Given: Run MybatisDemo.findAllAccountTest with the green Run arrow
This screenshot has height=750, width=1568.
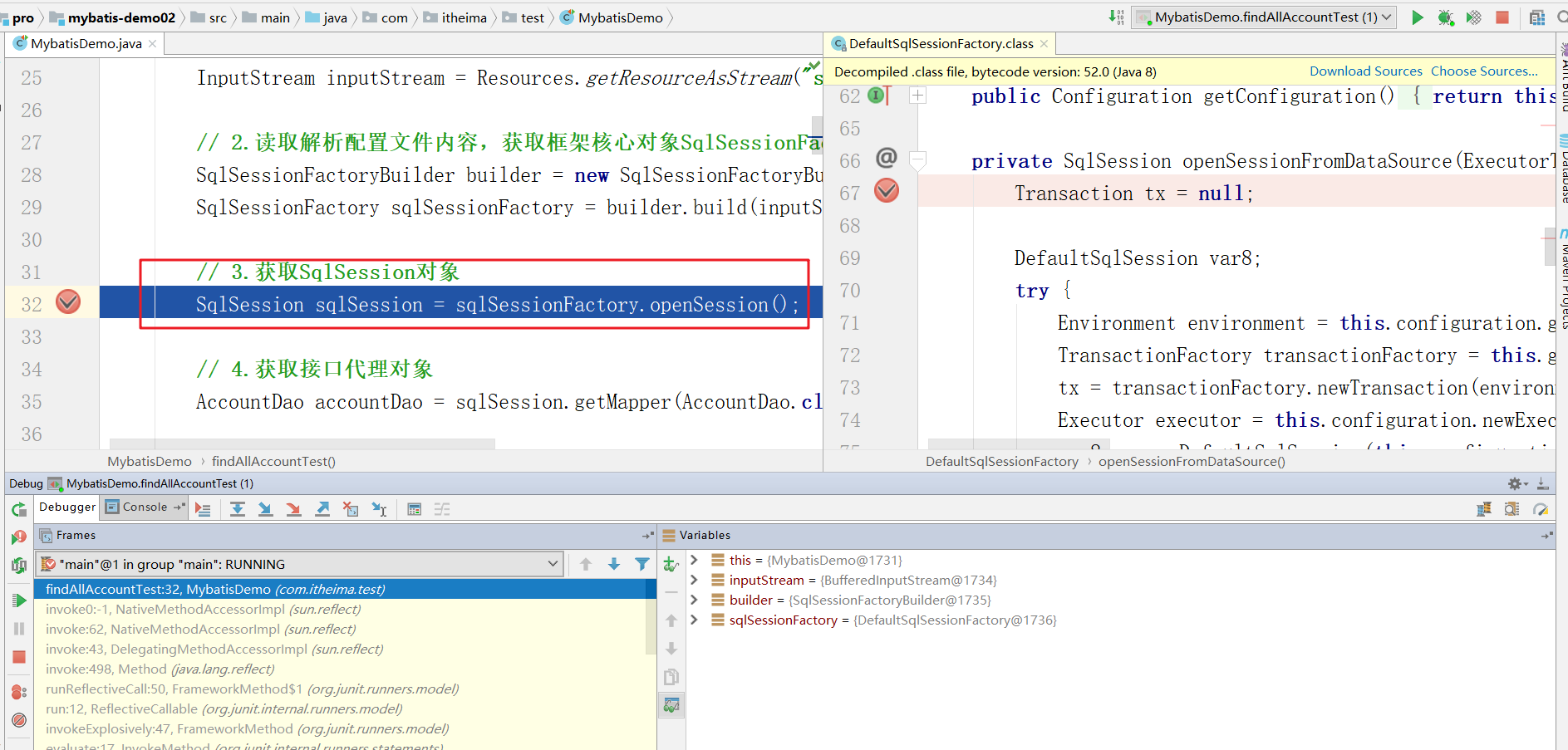Looking at the screenshot, I should [x=1418, y=17].
